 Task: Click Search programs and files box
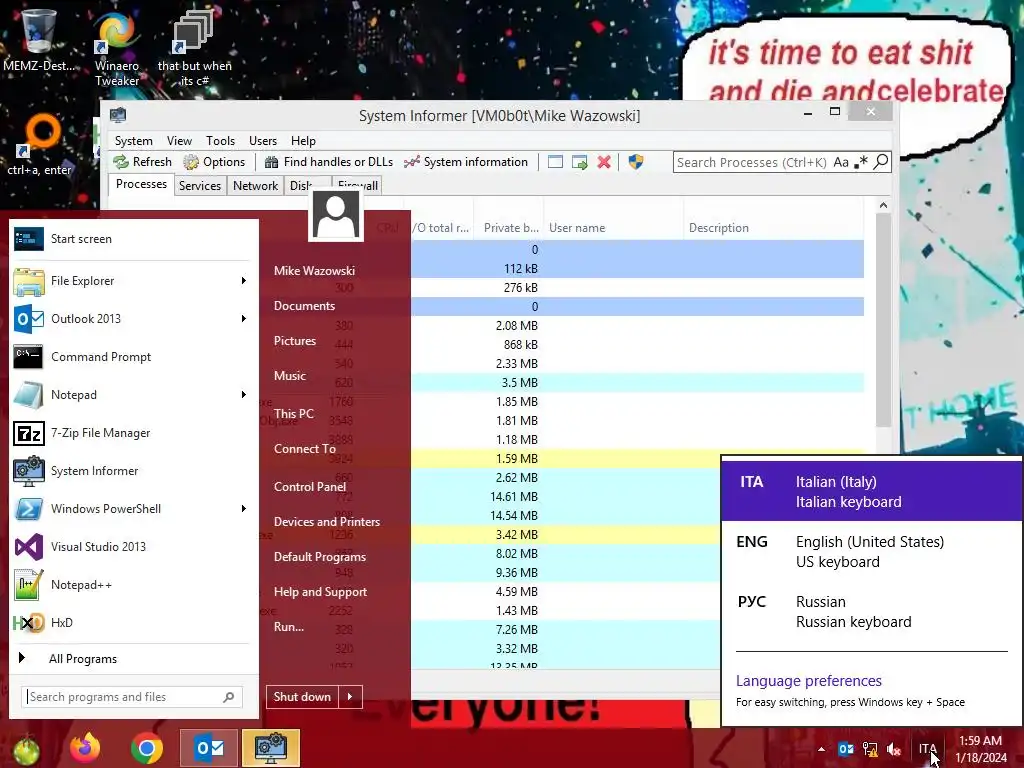[132, 697]
